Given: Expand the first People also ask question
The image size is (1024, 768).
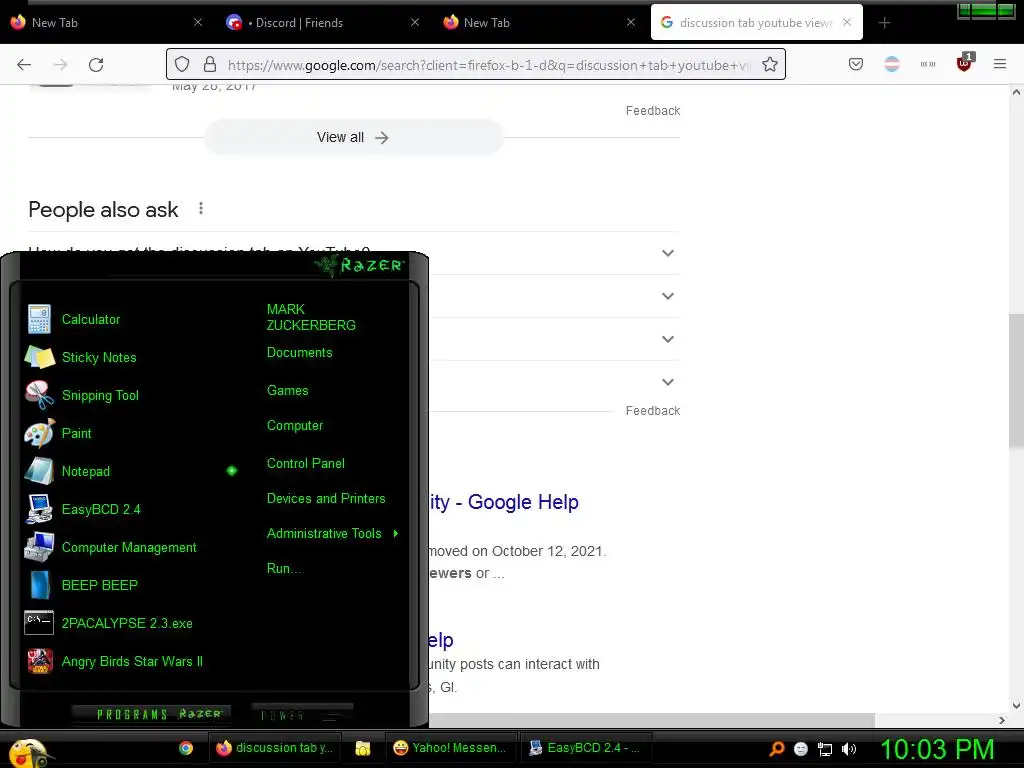Looking at the screenshot, I should (667, 253).
